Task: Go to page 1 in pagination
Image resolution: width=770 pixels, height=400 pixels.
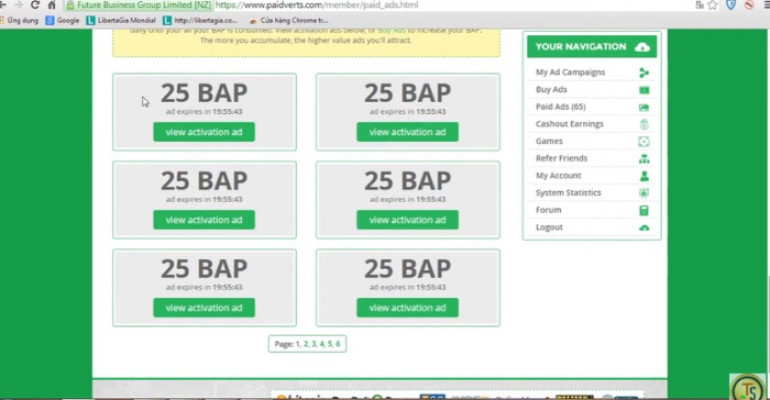Action: click(x=297, y=344)
